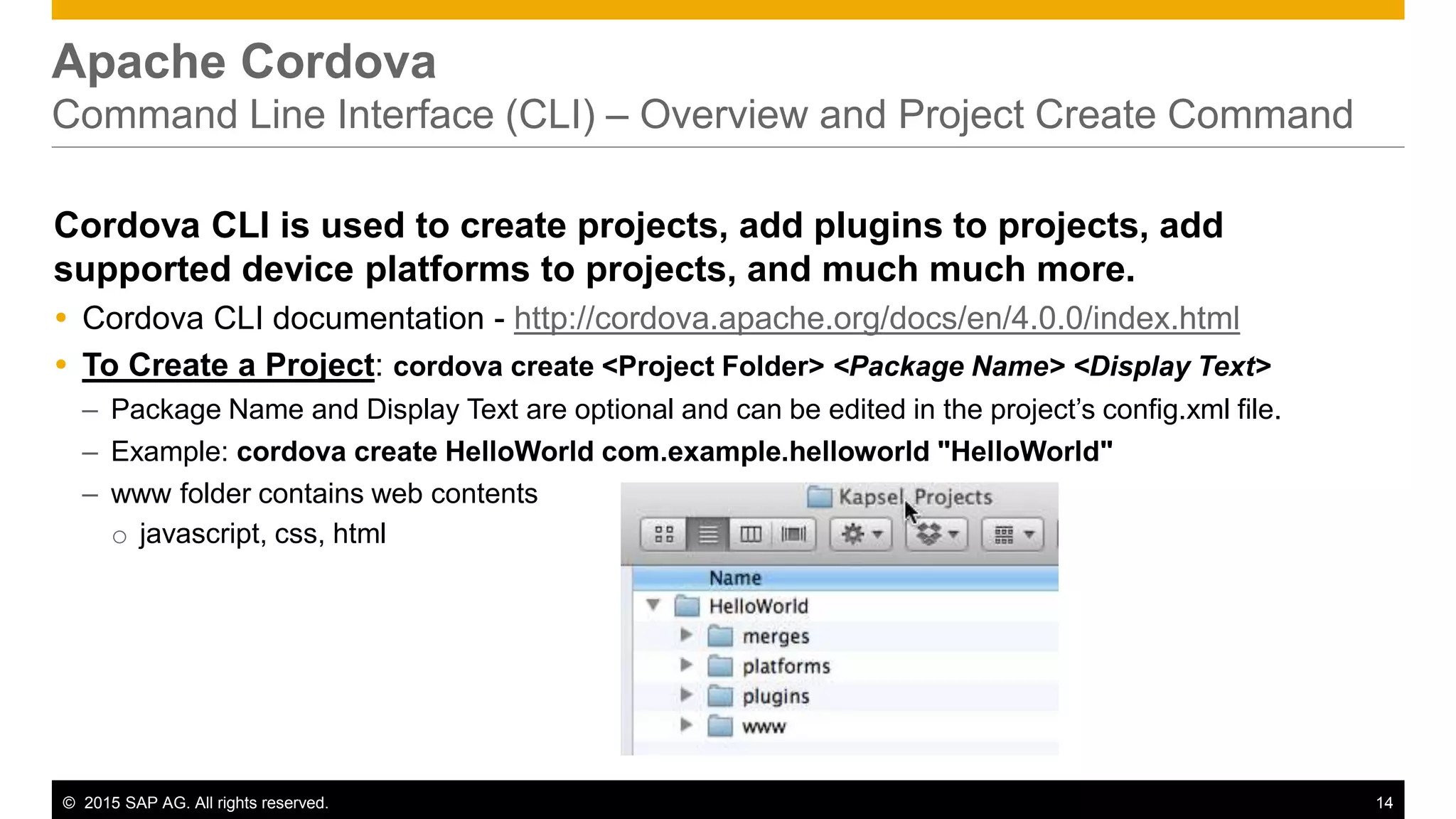
Task: Select the merges folder icon
Action: point(720,636)
